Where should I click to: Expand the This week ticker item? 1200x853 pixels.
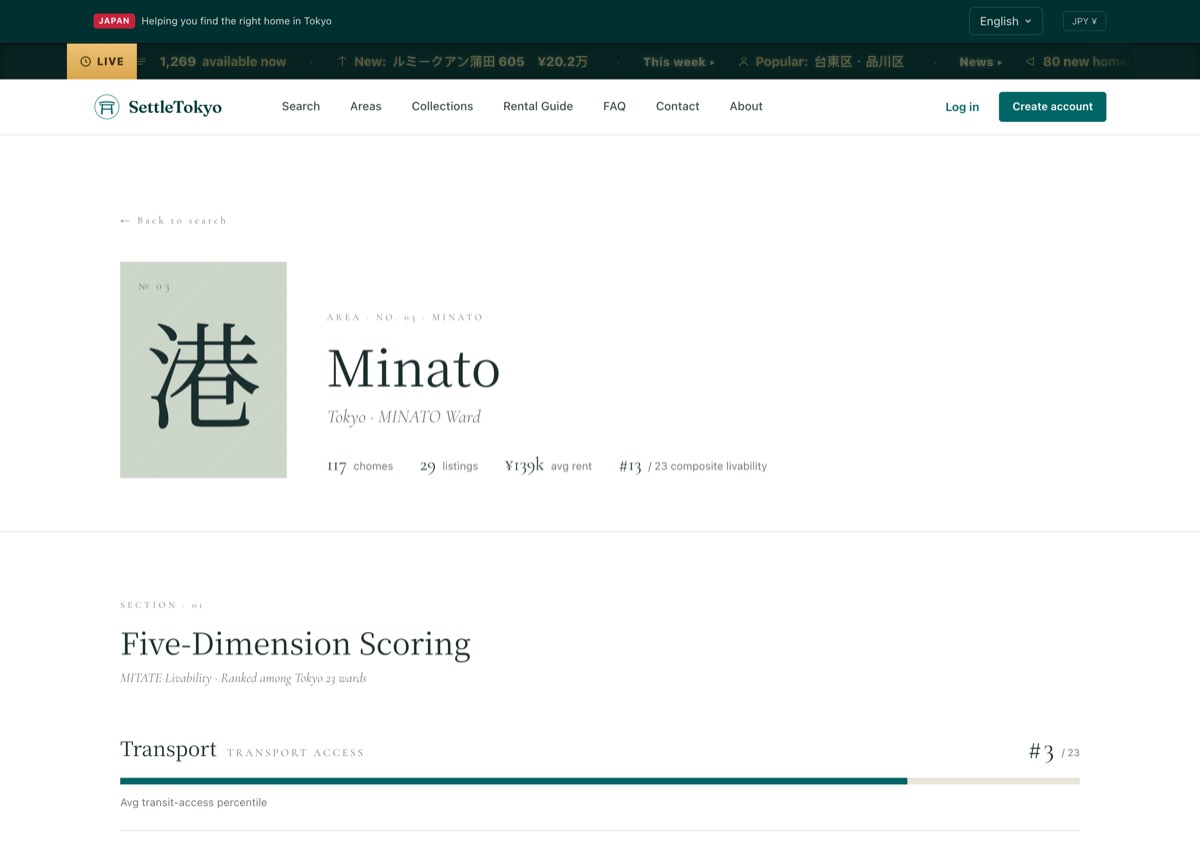679,62
